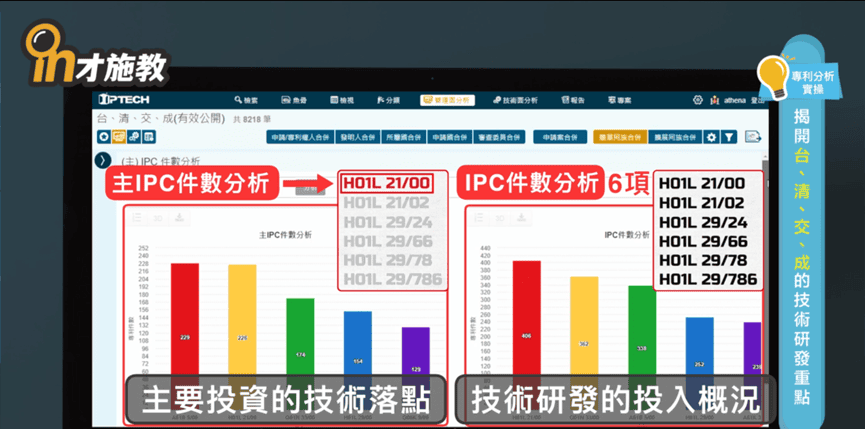Click the red 229 bar in left chart

pos(184,320)
